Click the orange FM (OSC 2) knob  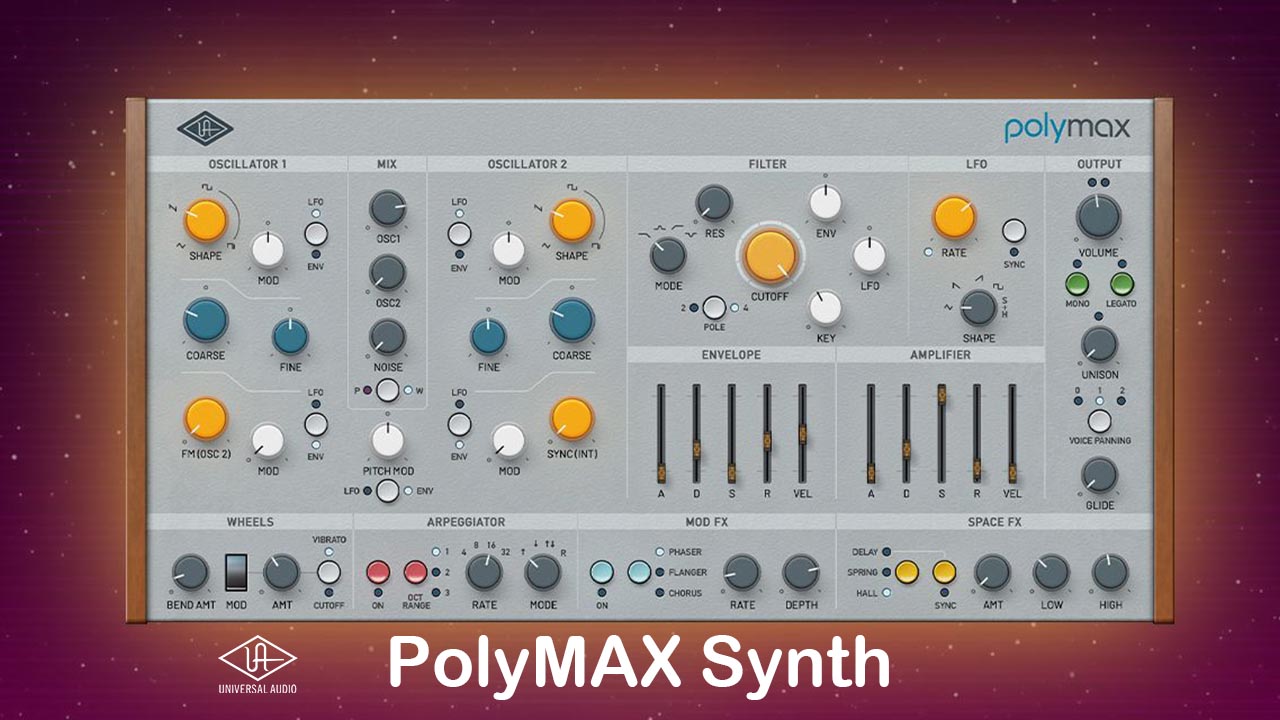click(206, 418)
